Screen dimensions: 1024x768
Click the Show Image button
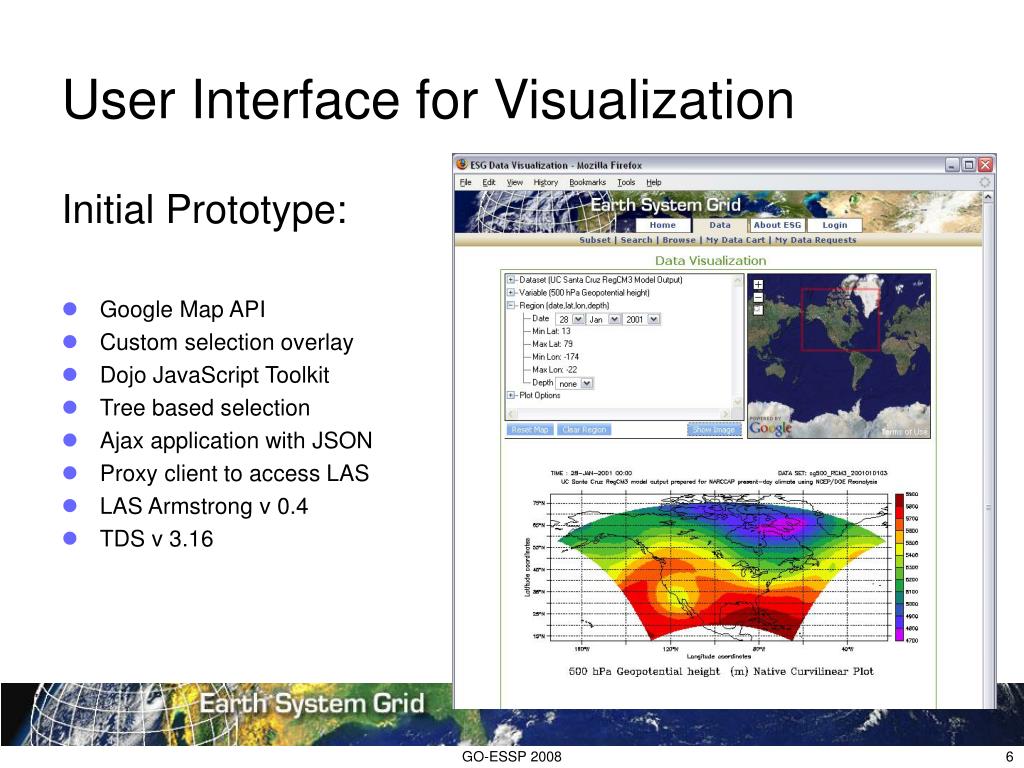pyautogui.click(x=714, y=429)
